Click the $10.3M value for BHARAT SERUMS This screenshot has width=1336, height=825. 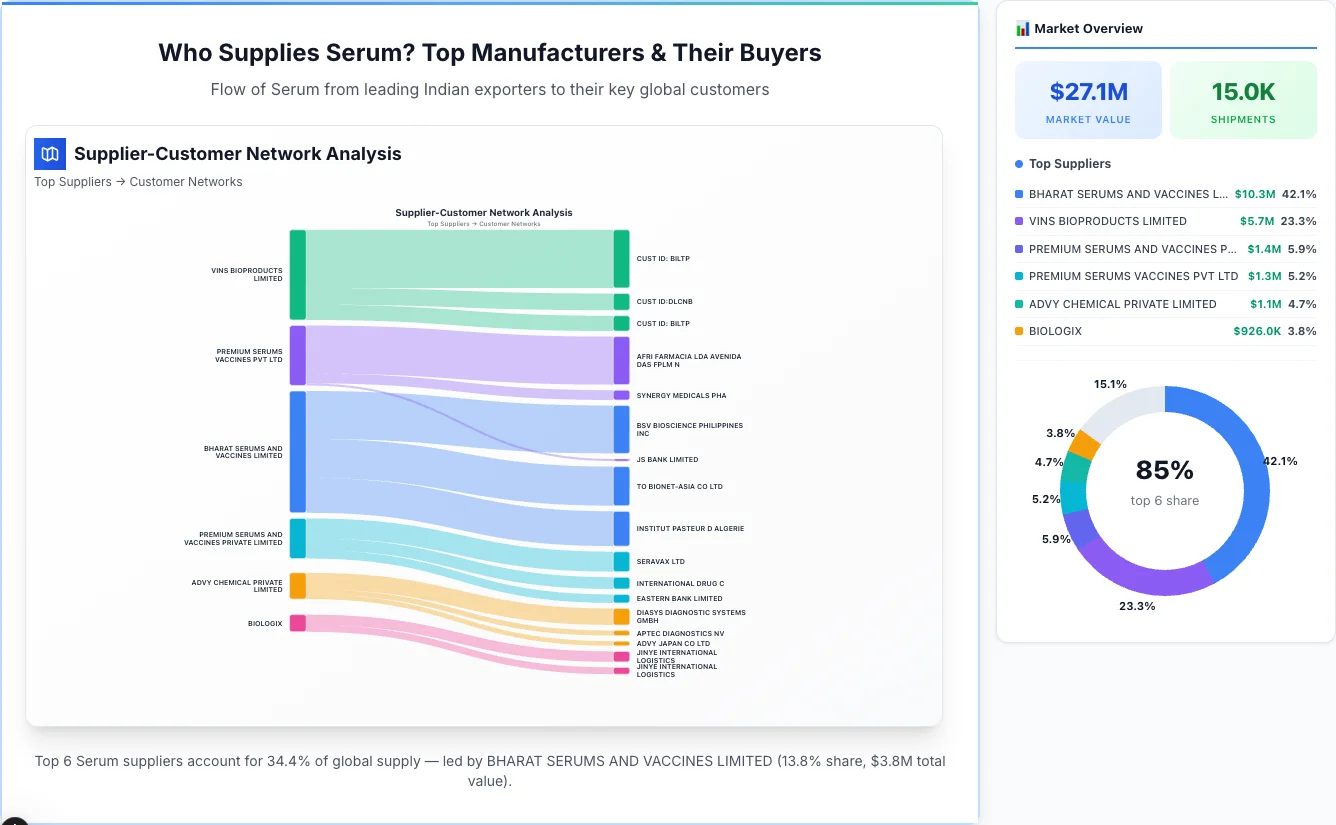pos(1256,194)
